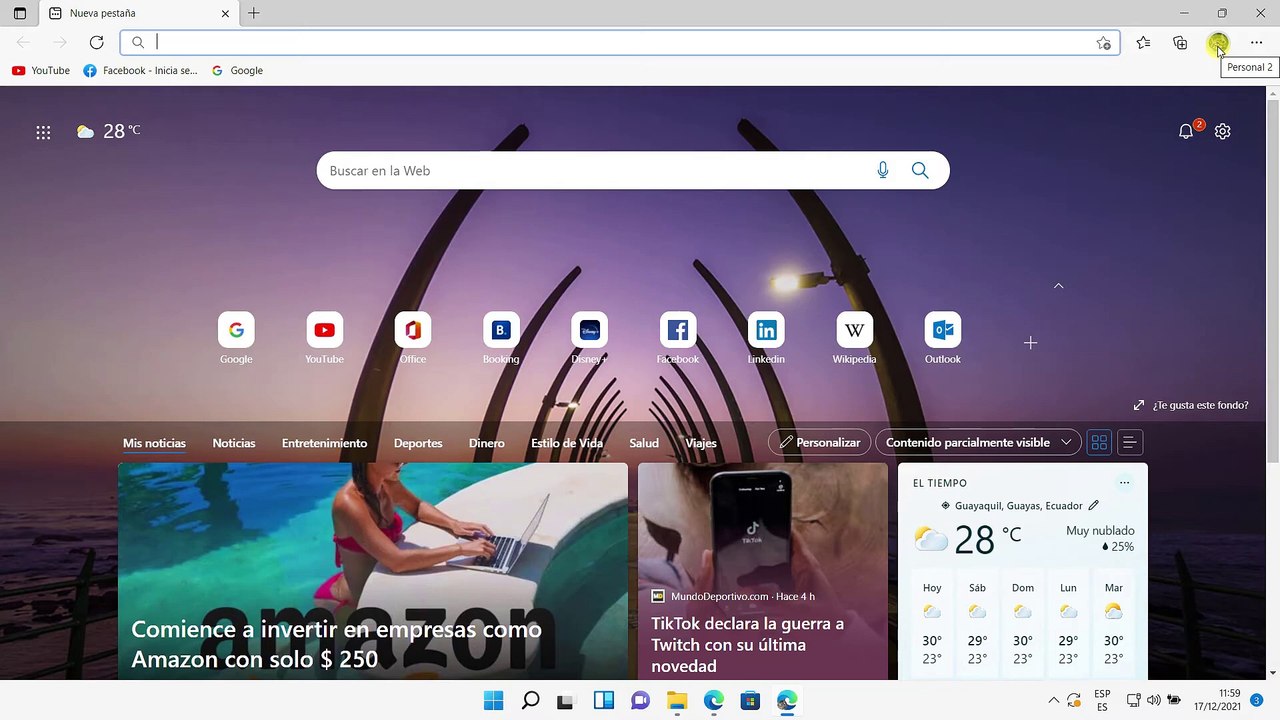Switch feed to list view
1280x720 pixels.
(x=1129, y=442)
